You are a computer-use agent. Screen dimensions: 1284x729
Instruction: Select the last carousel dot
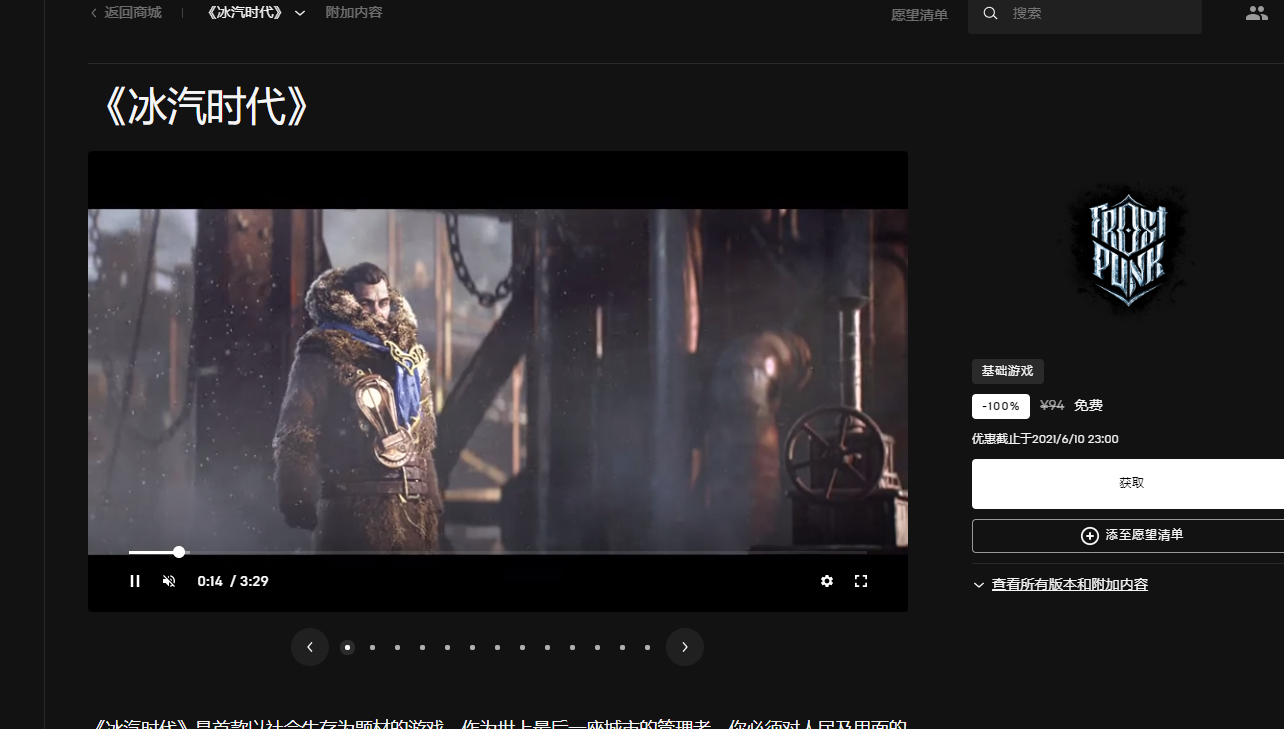[x=647, y=647]
